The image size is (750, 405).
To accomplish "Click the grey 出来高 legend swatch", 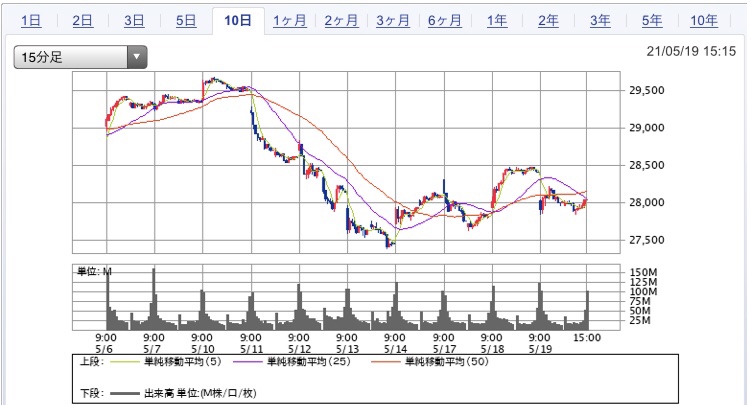I will pos(125,394).
